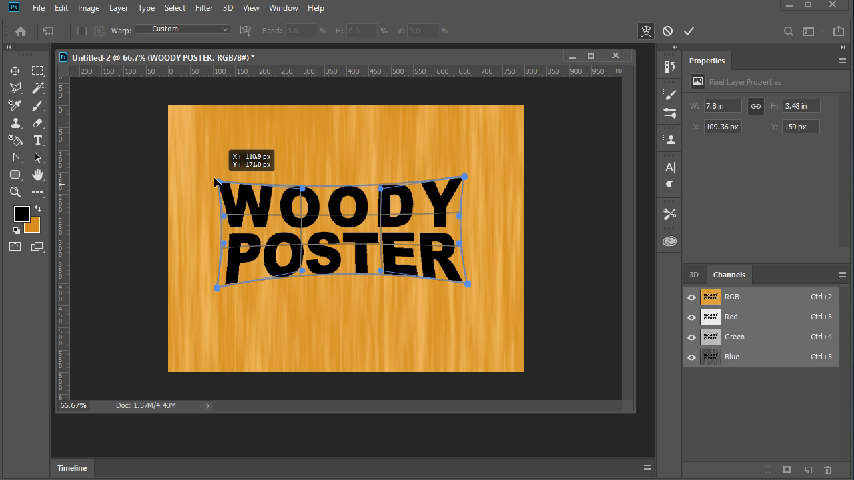Open the Channels panel options menu
Screen dimensions: 854x480
pyautogui.click(x=844, y=275)
